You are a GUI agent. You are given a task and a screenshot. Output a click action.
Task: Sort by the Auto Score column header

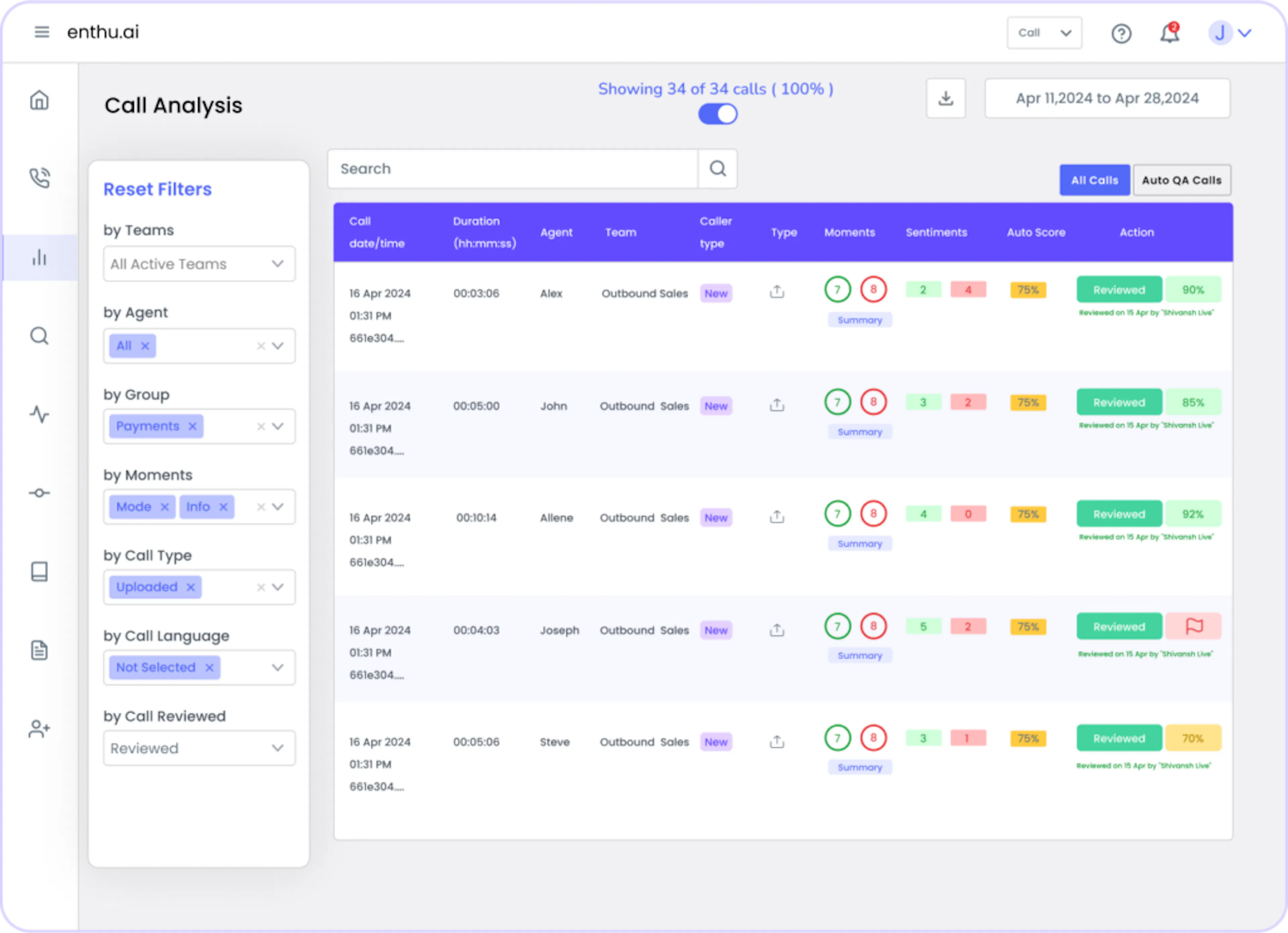click(x=1036, y=232)
